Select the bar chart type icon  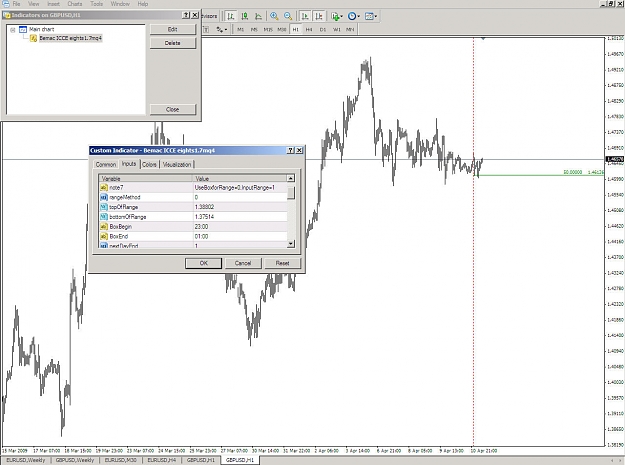click(230, 16)
